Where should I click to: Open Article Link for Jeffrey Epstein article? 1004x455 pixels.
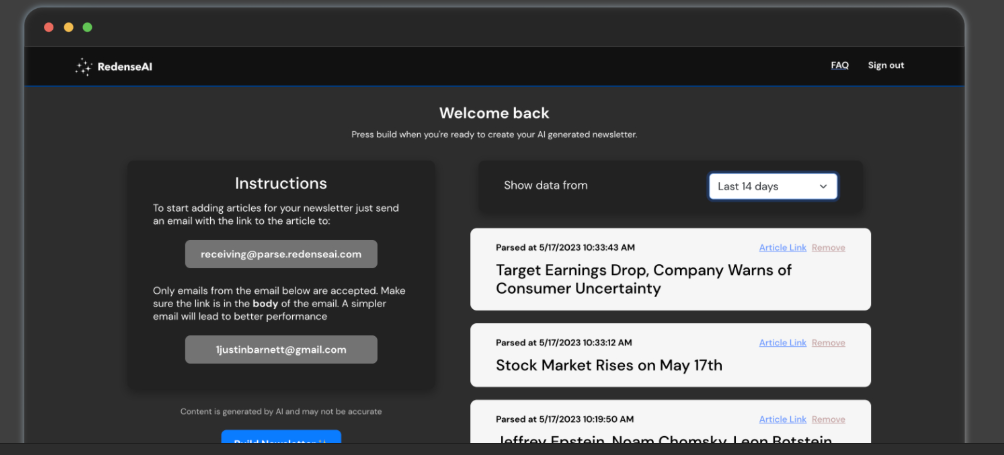click(x=782, y=420)
